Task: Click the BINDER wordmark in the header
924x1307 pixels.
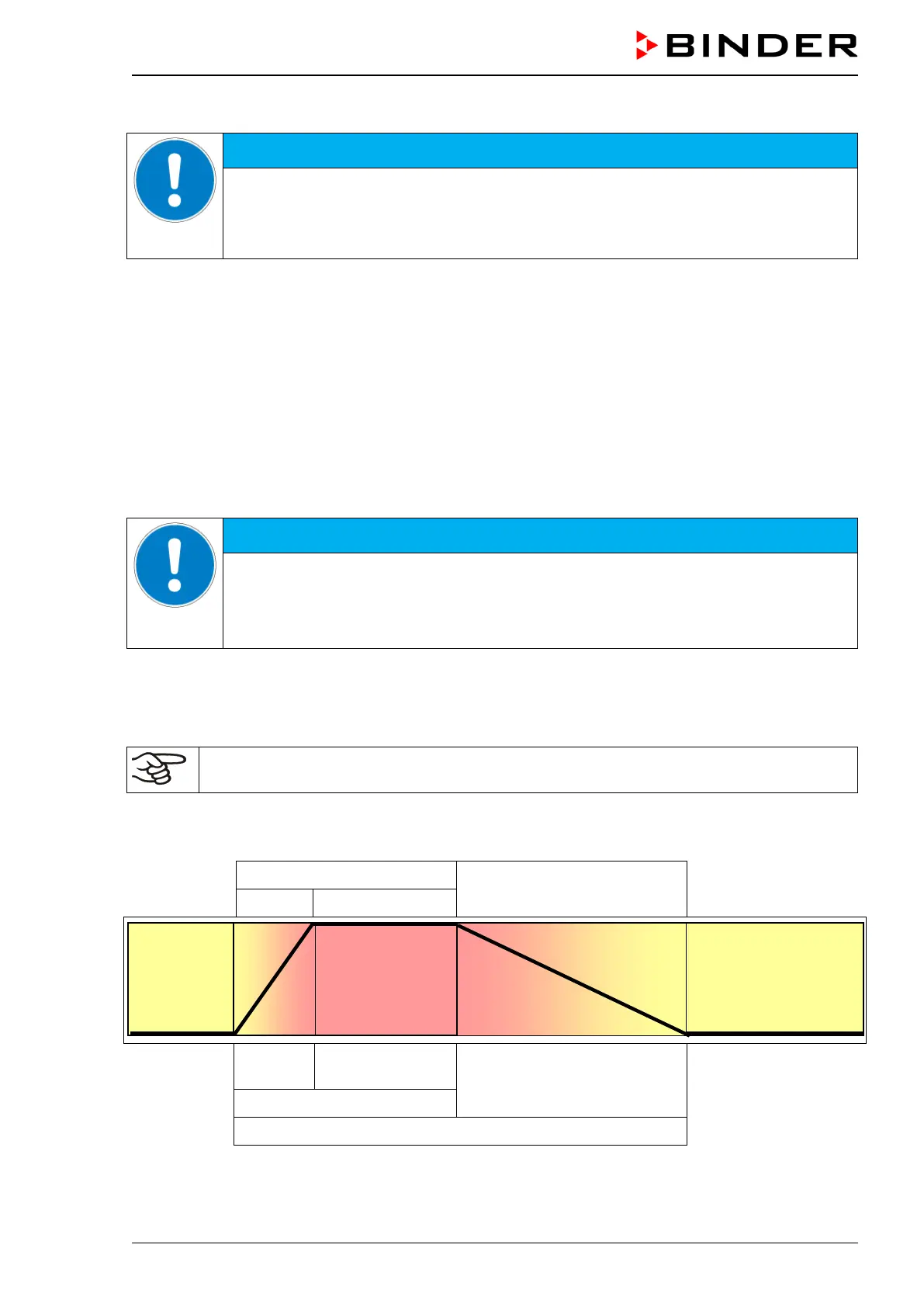Action: click(761, 46)
